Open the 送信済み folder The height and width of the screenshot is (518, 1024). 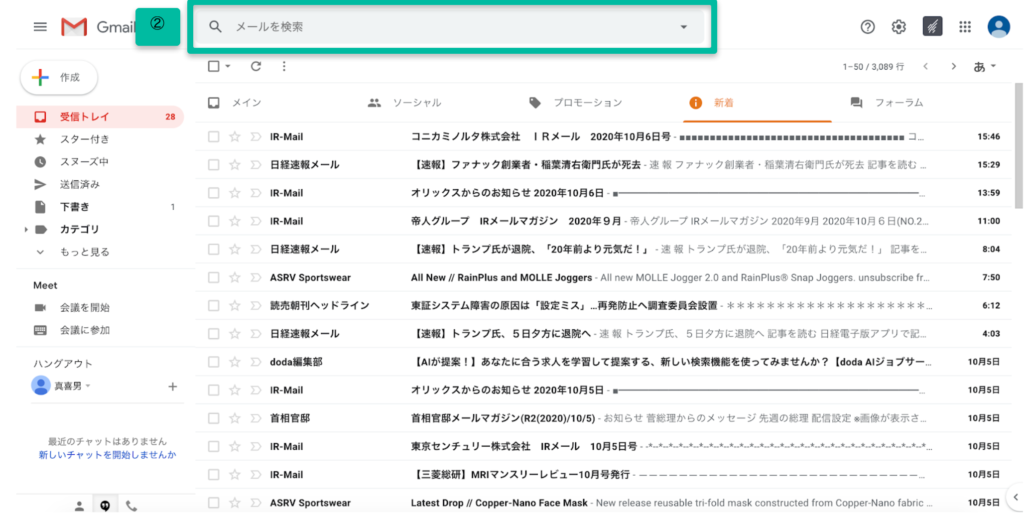click(79, 184)
